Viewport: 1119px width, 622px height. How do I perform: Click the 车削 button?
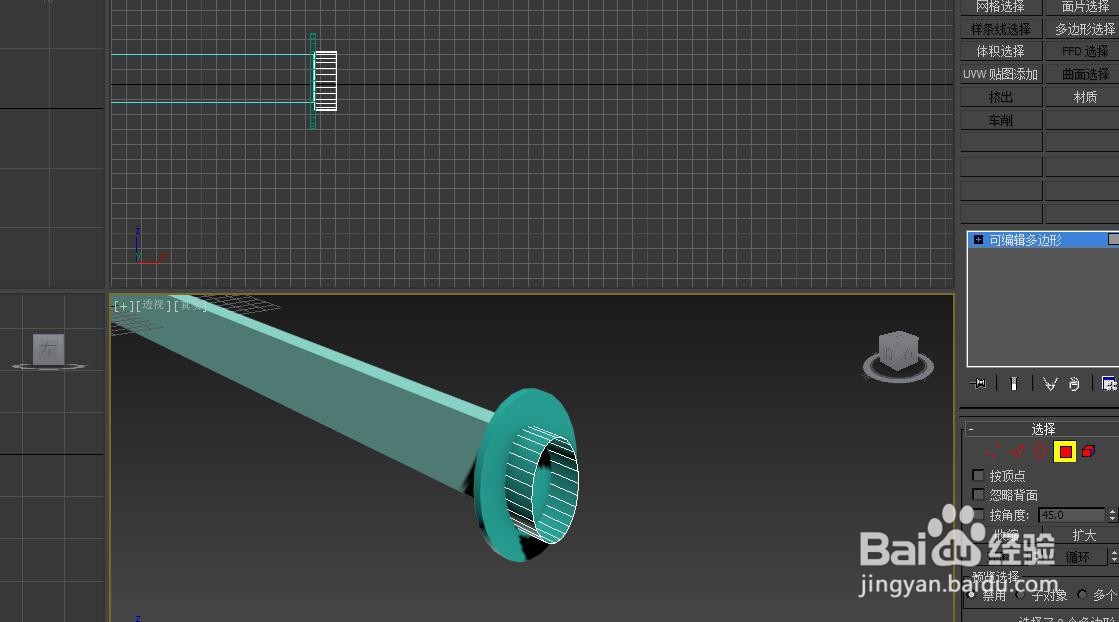click(x=1000, y=119)
